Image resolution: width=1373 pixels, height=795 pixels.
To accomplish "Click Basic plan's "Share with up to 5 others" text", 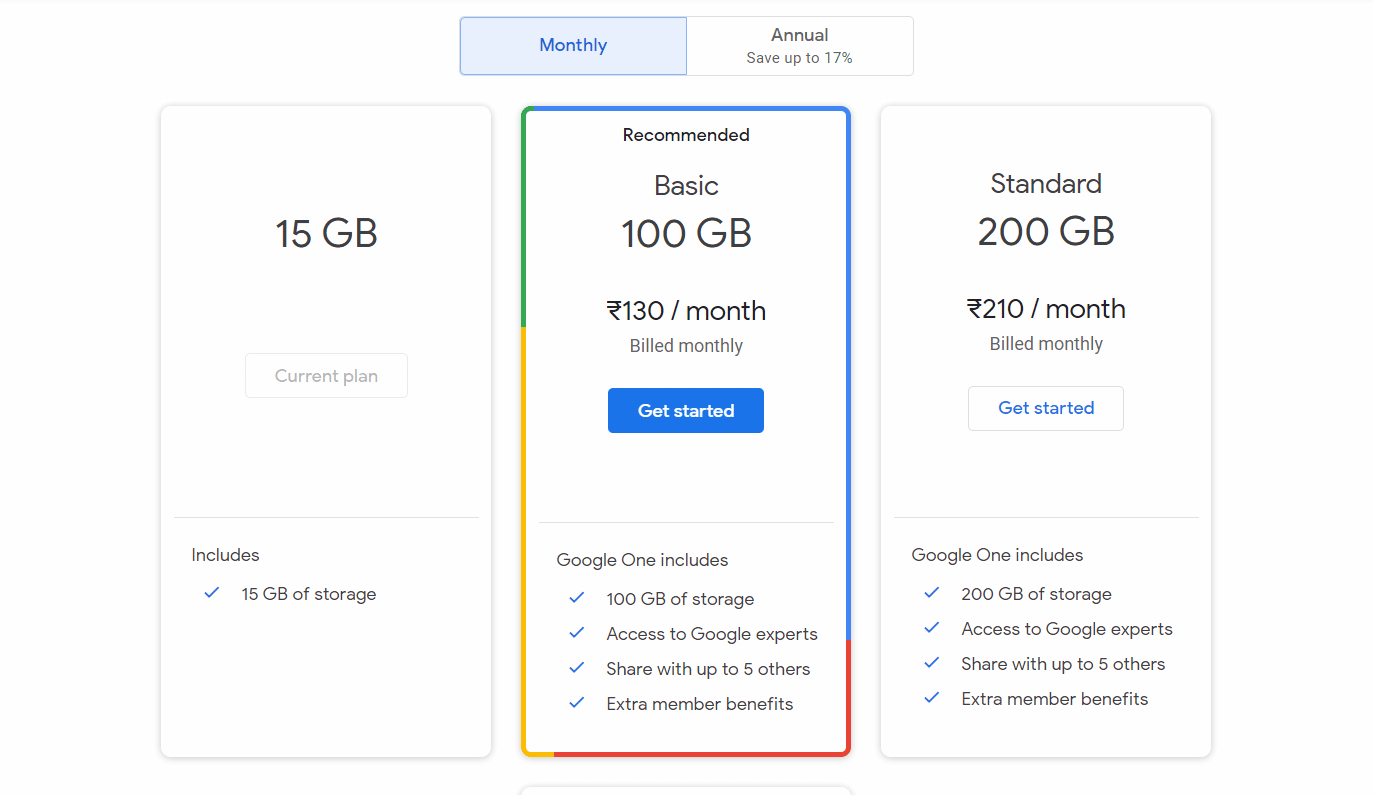I will coord(708,669).
